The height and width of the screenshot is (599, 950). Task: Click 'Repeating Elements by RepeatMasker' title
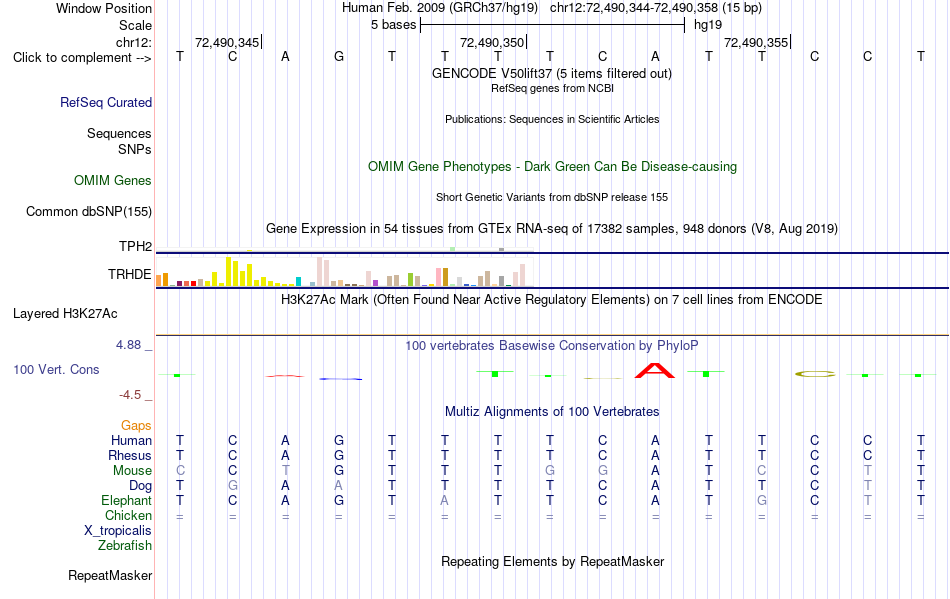pos(553,561)
